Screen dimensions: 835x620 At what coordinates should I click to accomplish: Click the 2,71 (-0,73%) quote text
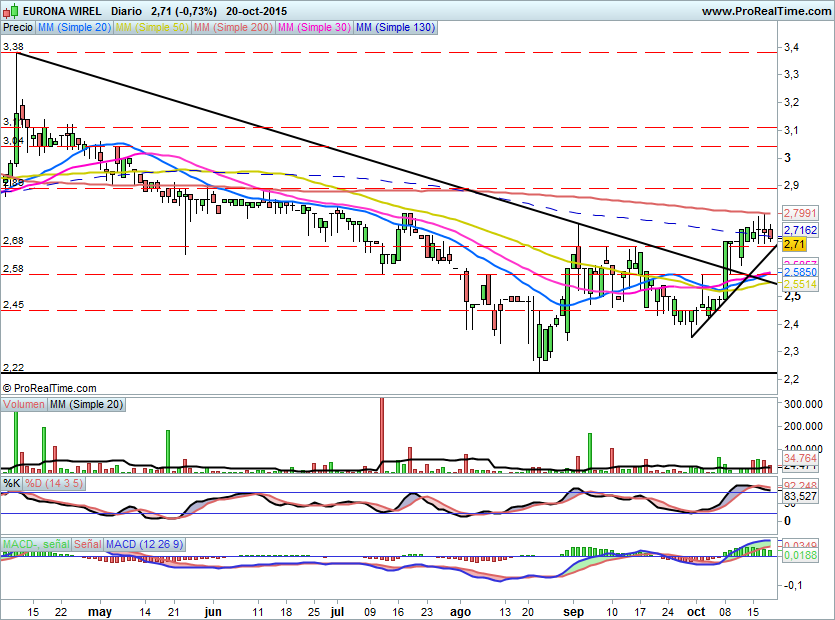point(184,11)
